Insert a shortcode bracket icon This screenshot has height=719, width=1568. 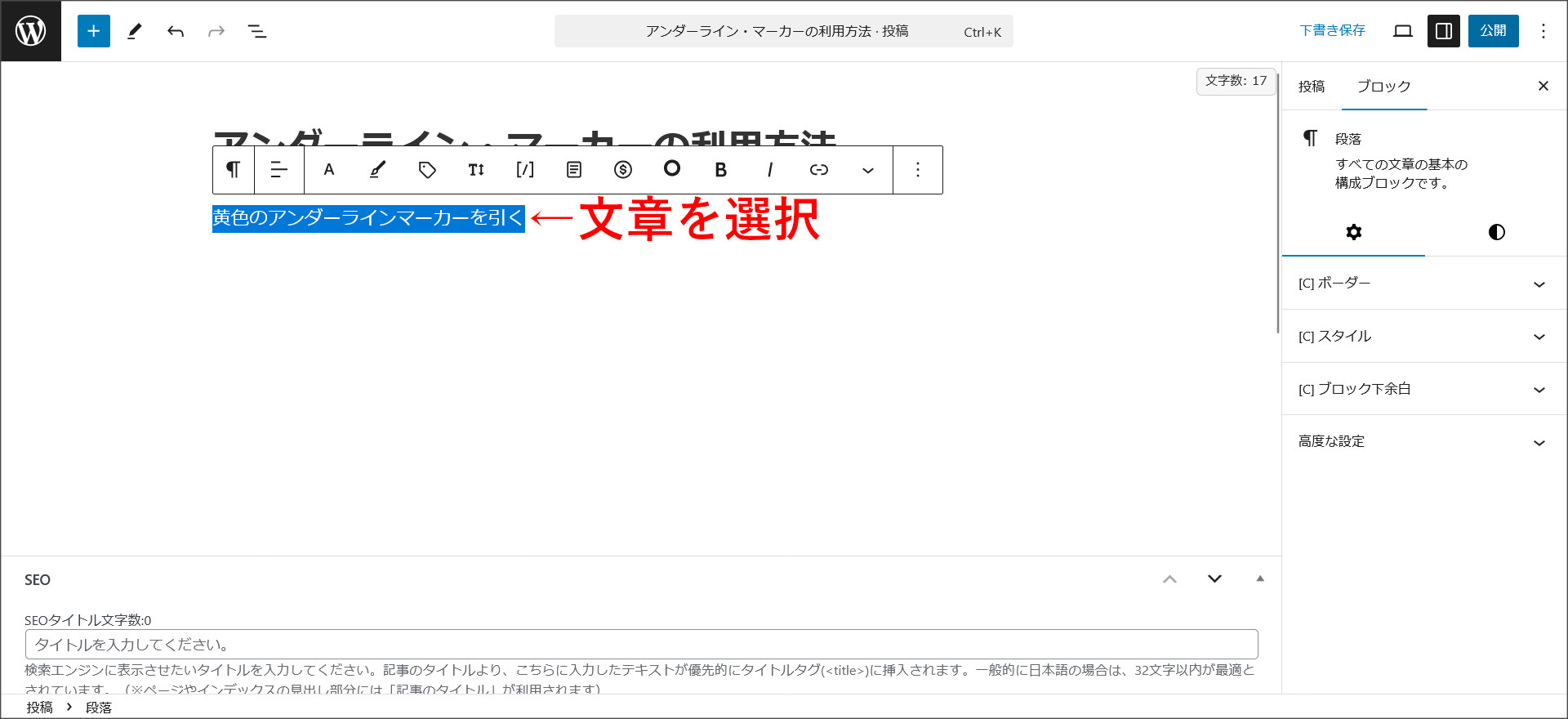[525, 170]
